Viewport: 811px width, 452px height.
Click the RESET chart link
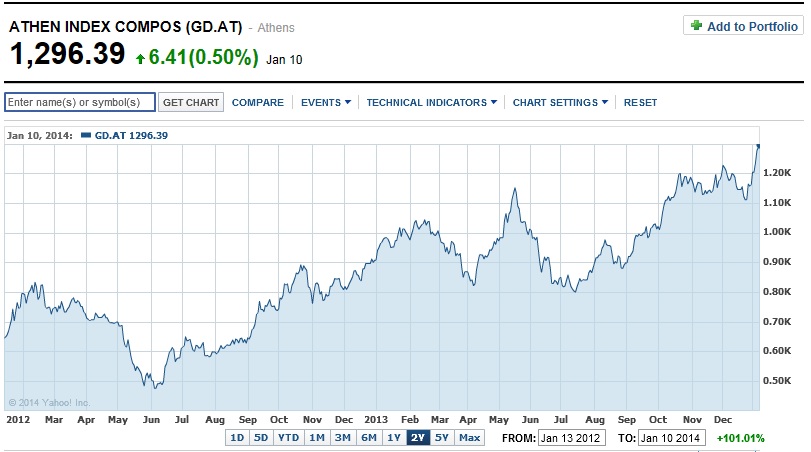click(x=640, y=102)
